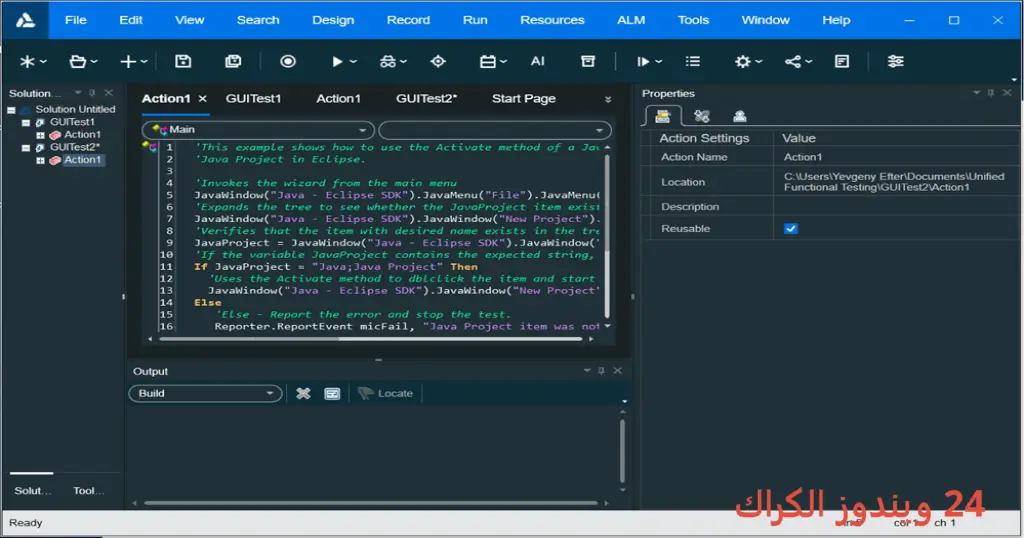Click the list view toolbar icon
This screenshot has width=1024, height=538.
tap(693, 61)
